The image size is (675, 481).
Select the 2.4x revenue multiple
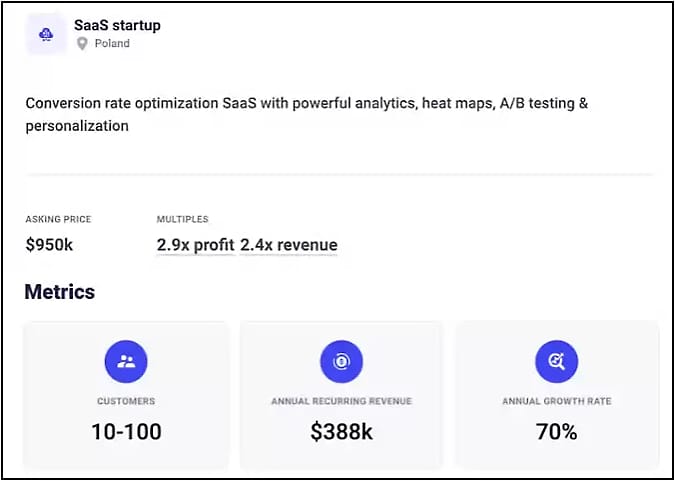289,245
